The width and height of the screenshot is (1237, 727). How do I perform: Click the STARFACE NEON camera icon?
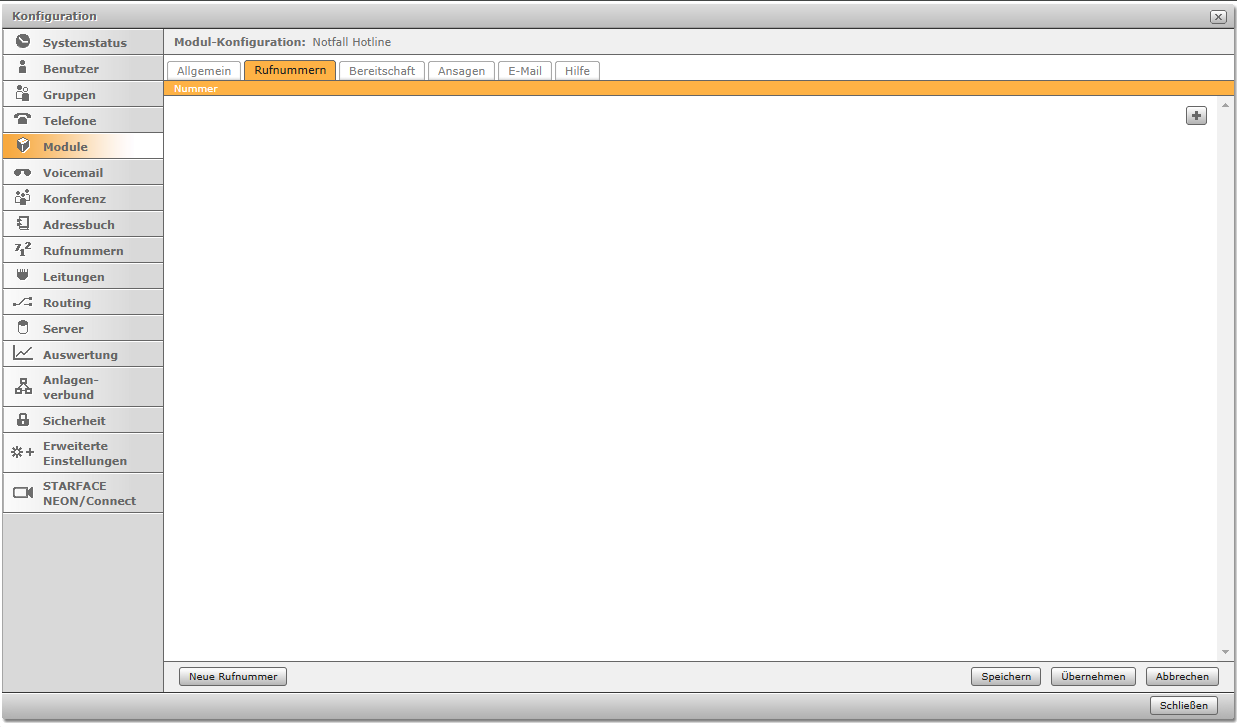point(23,493)
